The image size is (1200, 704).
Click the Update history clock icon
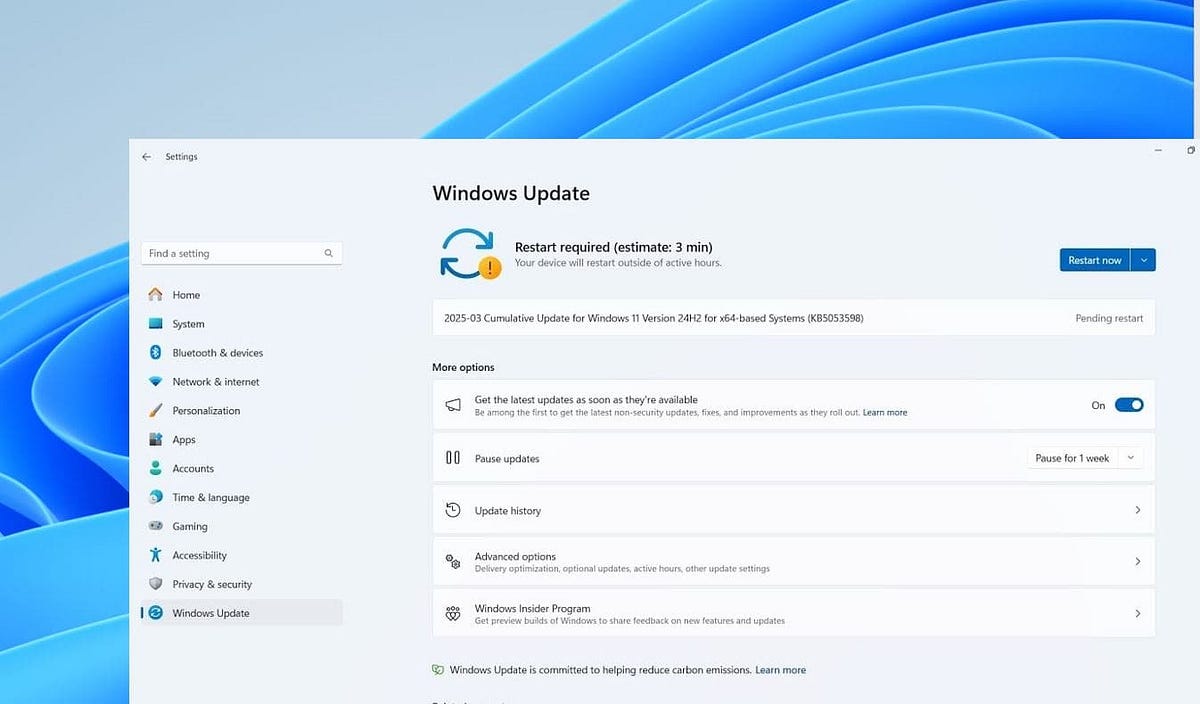coord(453,510)
